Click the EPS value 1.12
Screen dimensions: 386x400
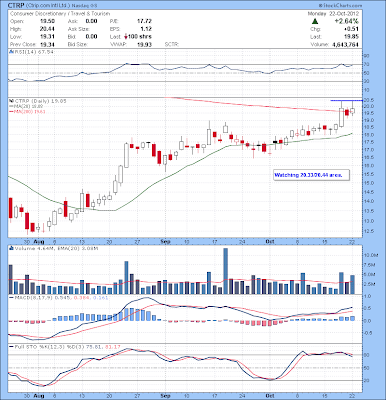tap(146, 29)
